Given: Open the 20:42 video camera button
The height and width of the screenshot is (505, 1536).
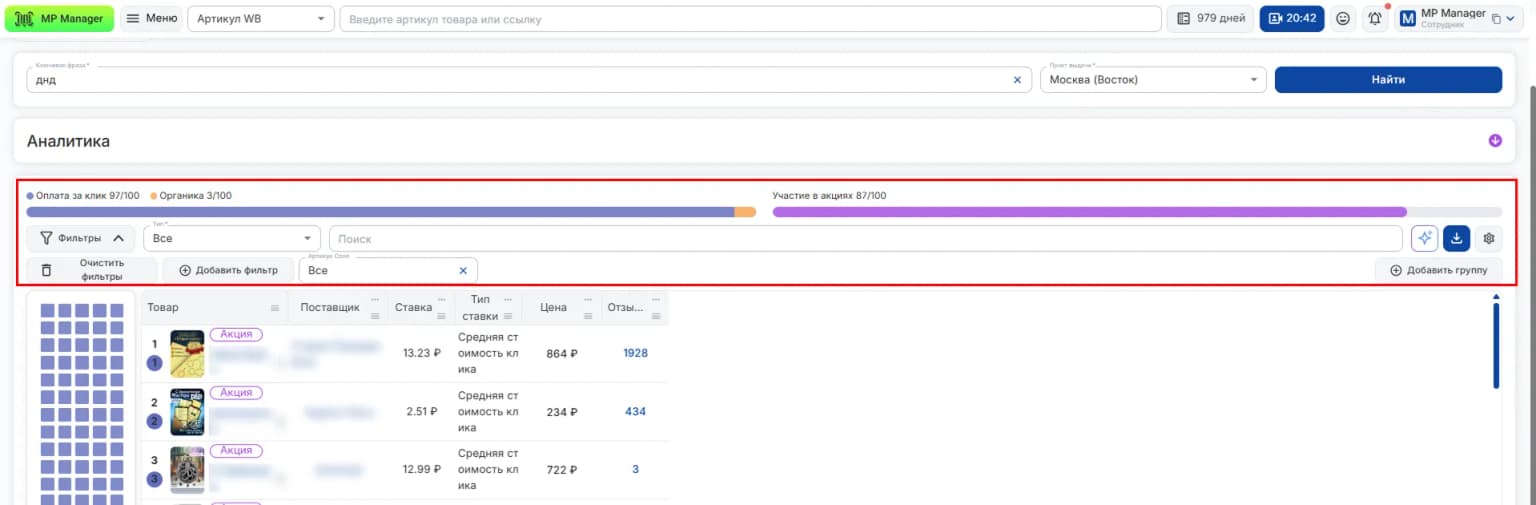Looking at the screenshot, I should click(1292, 18).
